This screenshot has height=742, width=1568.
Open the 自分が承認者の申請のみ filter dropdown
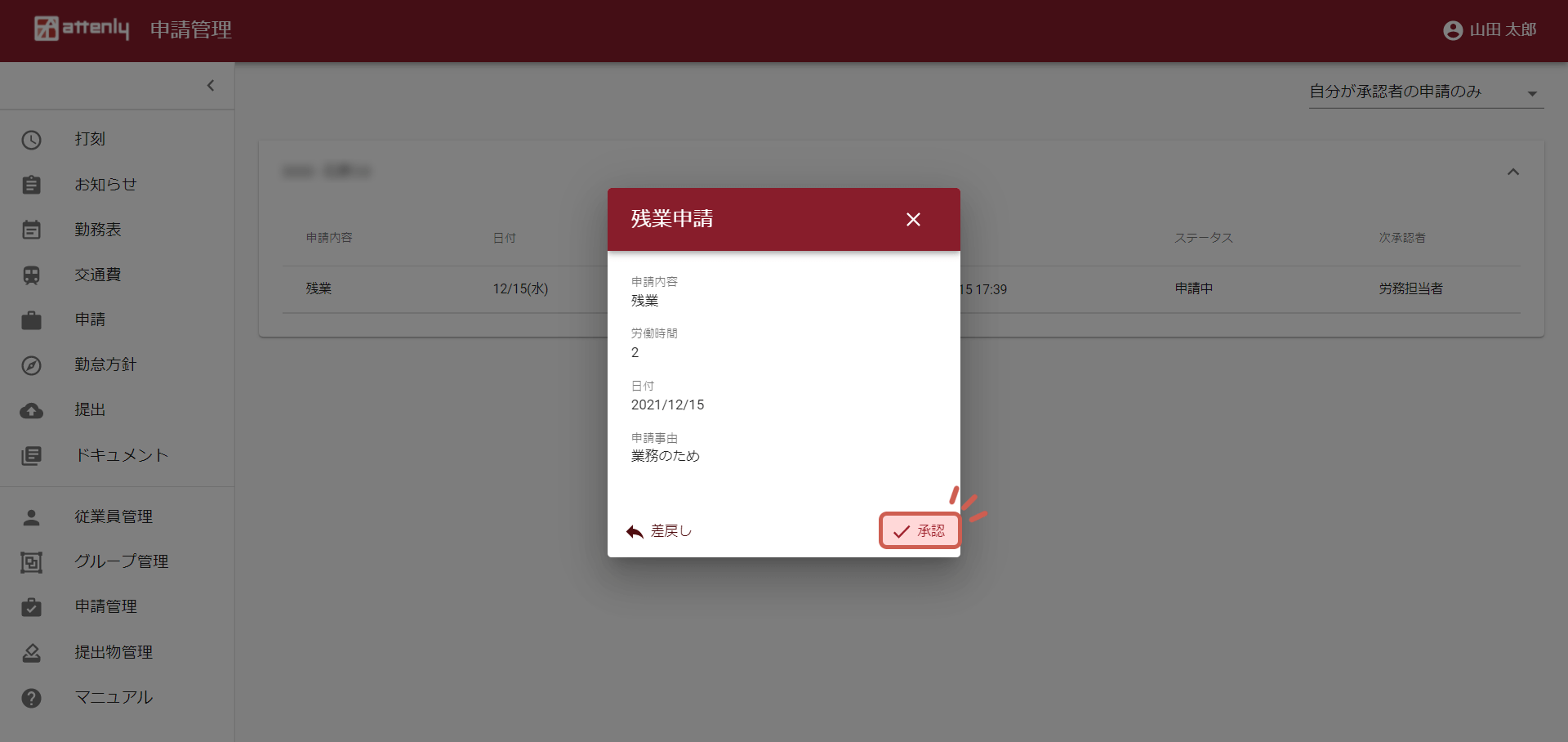1425,92
